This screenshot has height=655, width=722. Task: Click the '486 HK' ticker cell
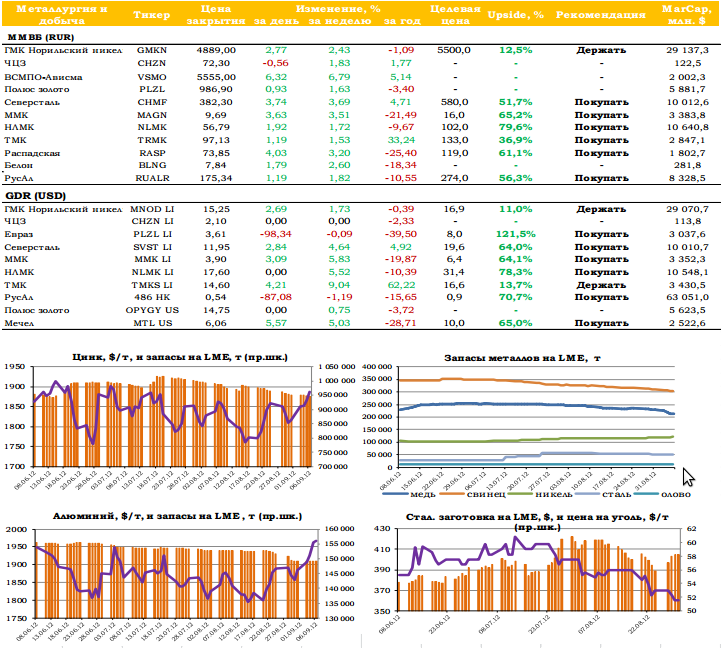[152, 297]
